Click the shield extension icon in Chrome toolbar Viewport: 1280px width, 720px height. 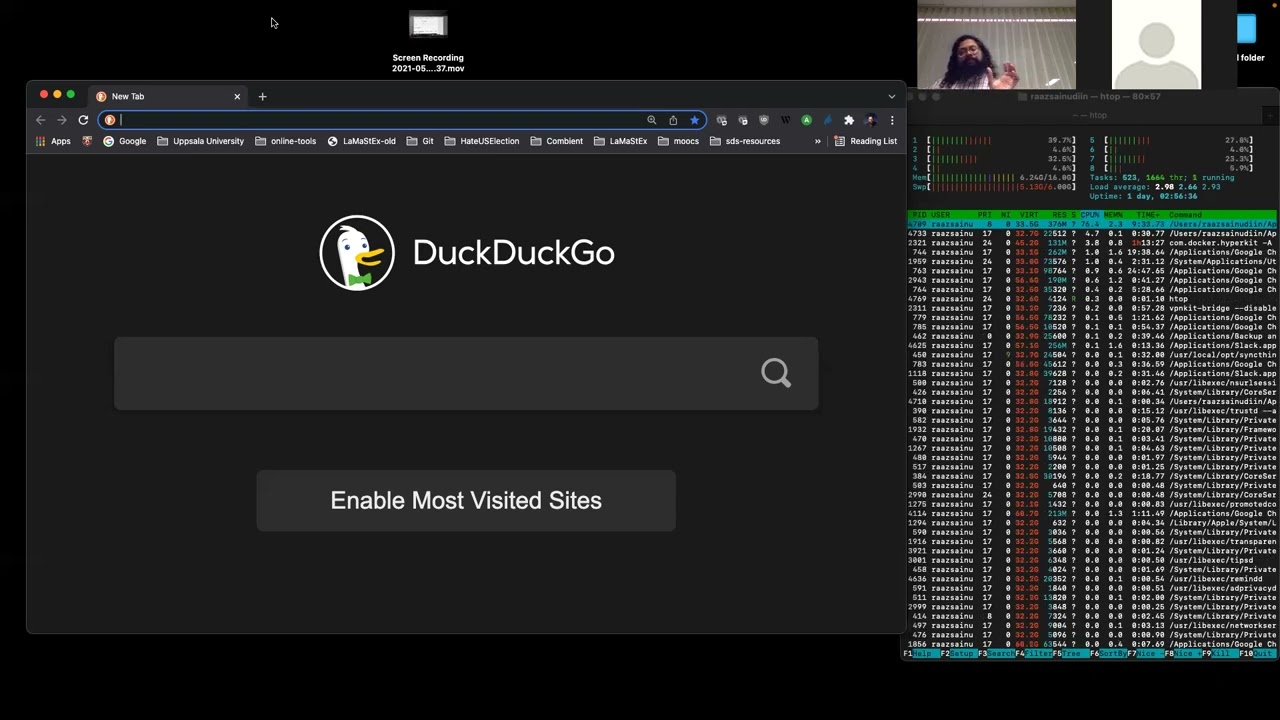pyautogui.click(x=764, y=120)
